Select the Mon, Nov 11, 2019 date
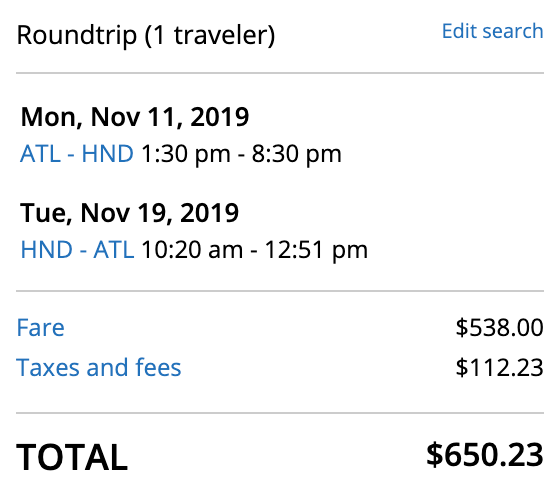Screen dimensions: 554x484 (x=135, y=117)
